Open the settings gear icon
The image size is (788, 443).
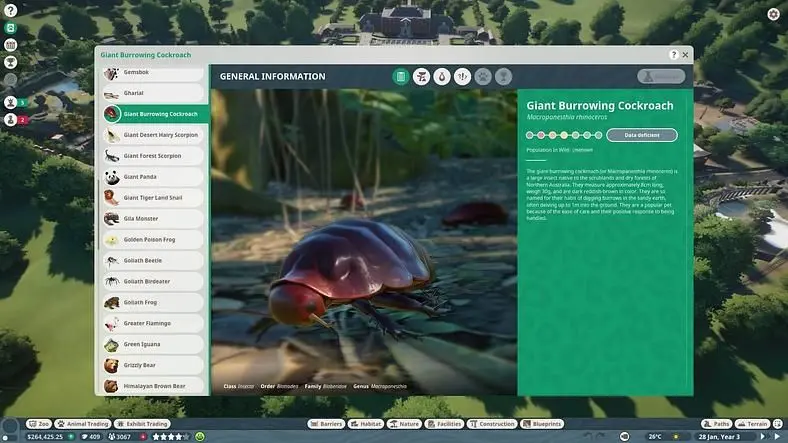773,14
